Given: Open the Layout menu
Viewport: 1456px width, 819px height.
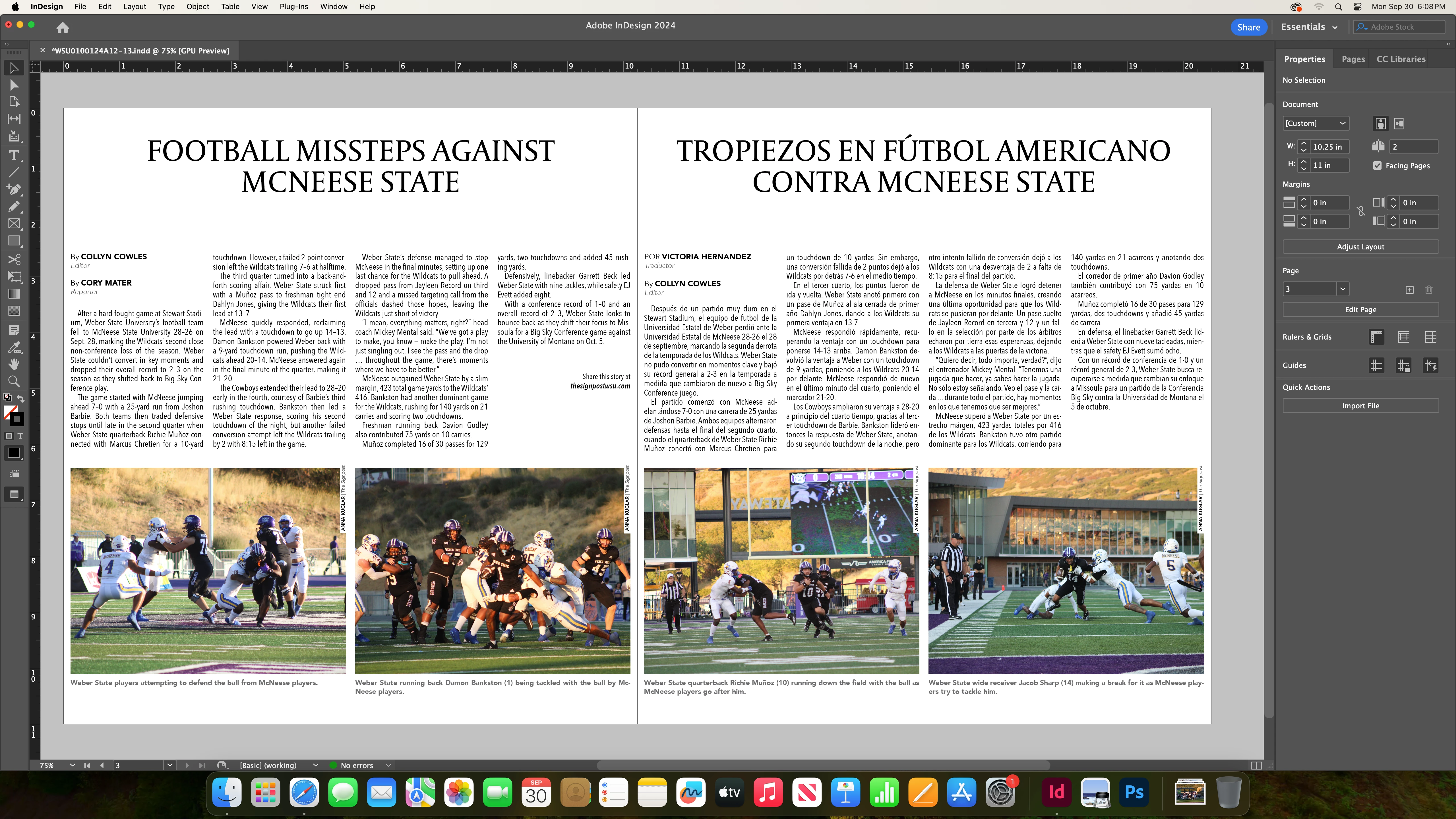Looking at the screenshot, I should pos(135,7).
